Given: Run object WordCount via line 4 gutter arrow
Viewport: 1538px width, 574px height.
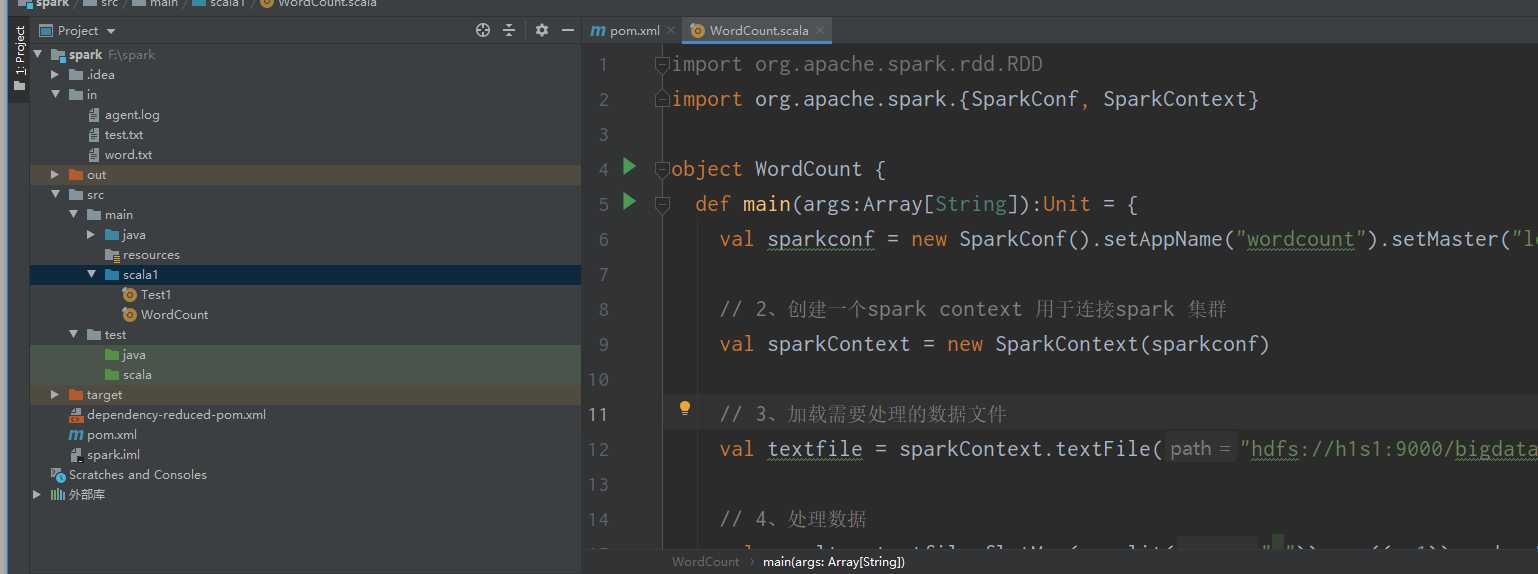Looking at the screenshot, I should point(629,165).
